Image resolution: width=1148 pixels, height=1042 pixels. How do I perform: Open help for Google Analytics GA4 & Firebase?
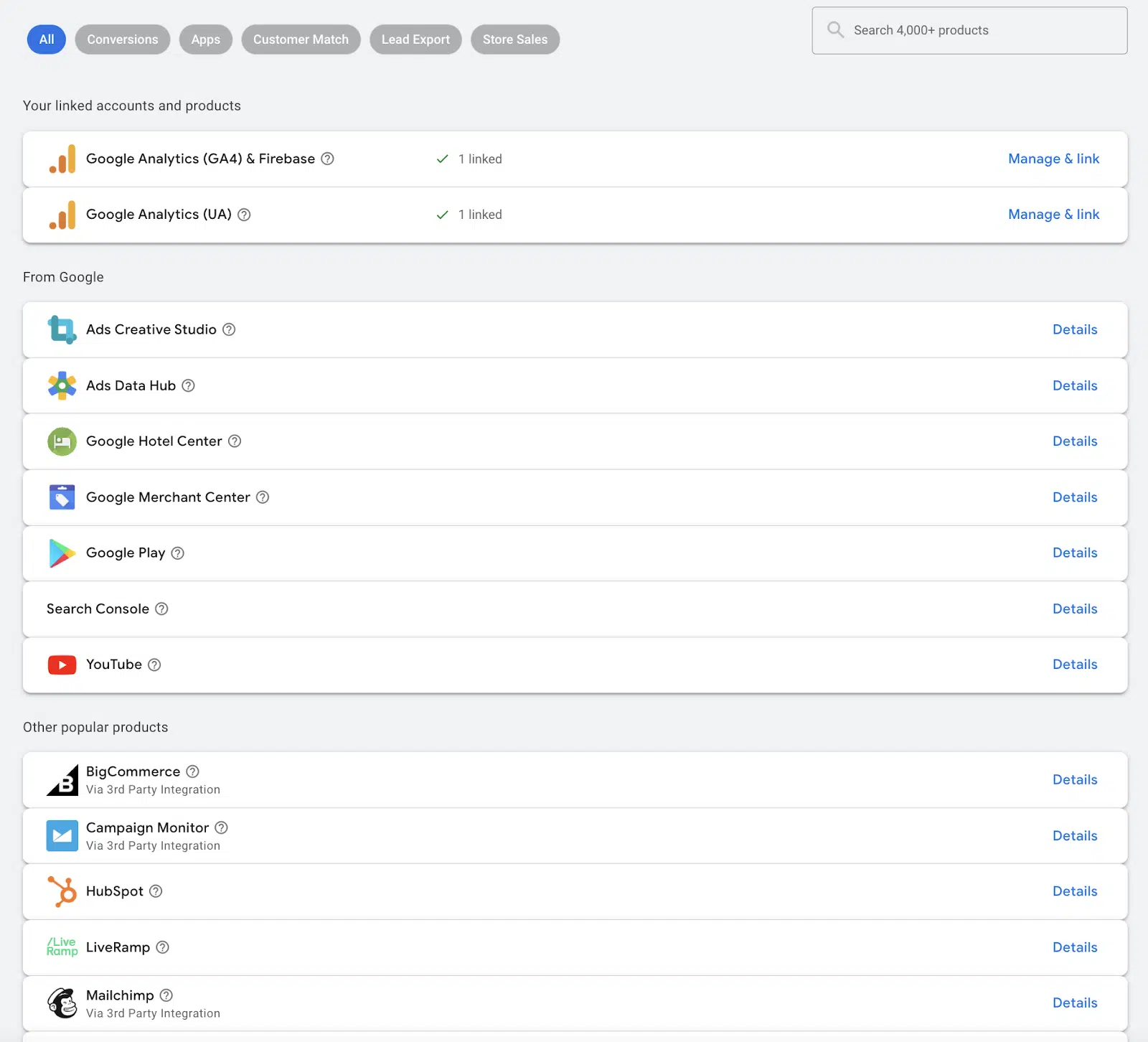(327, 159)
